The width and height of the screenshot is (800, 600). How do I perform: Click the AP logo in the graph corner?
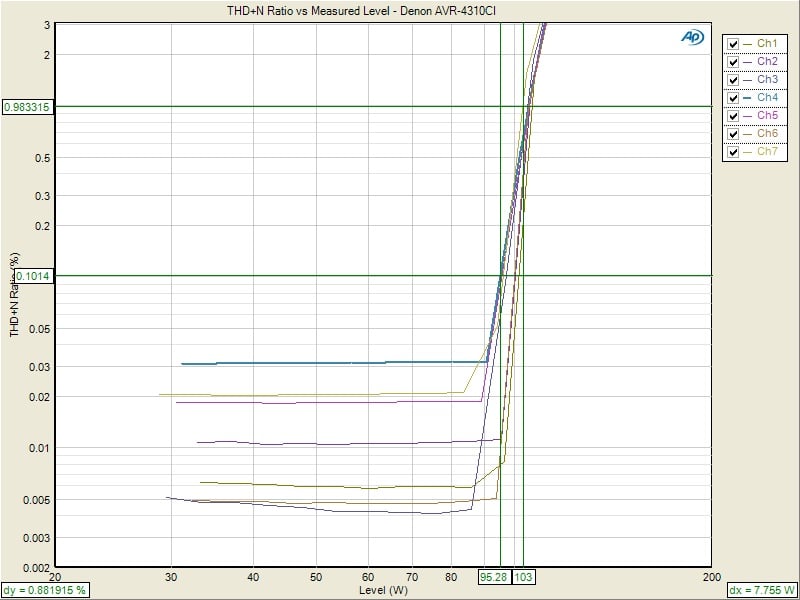tap(692, 36)
